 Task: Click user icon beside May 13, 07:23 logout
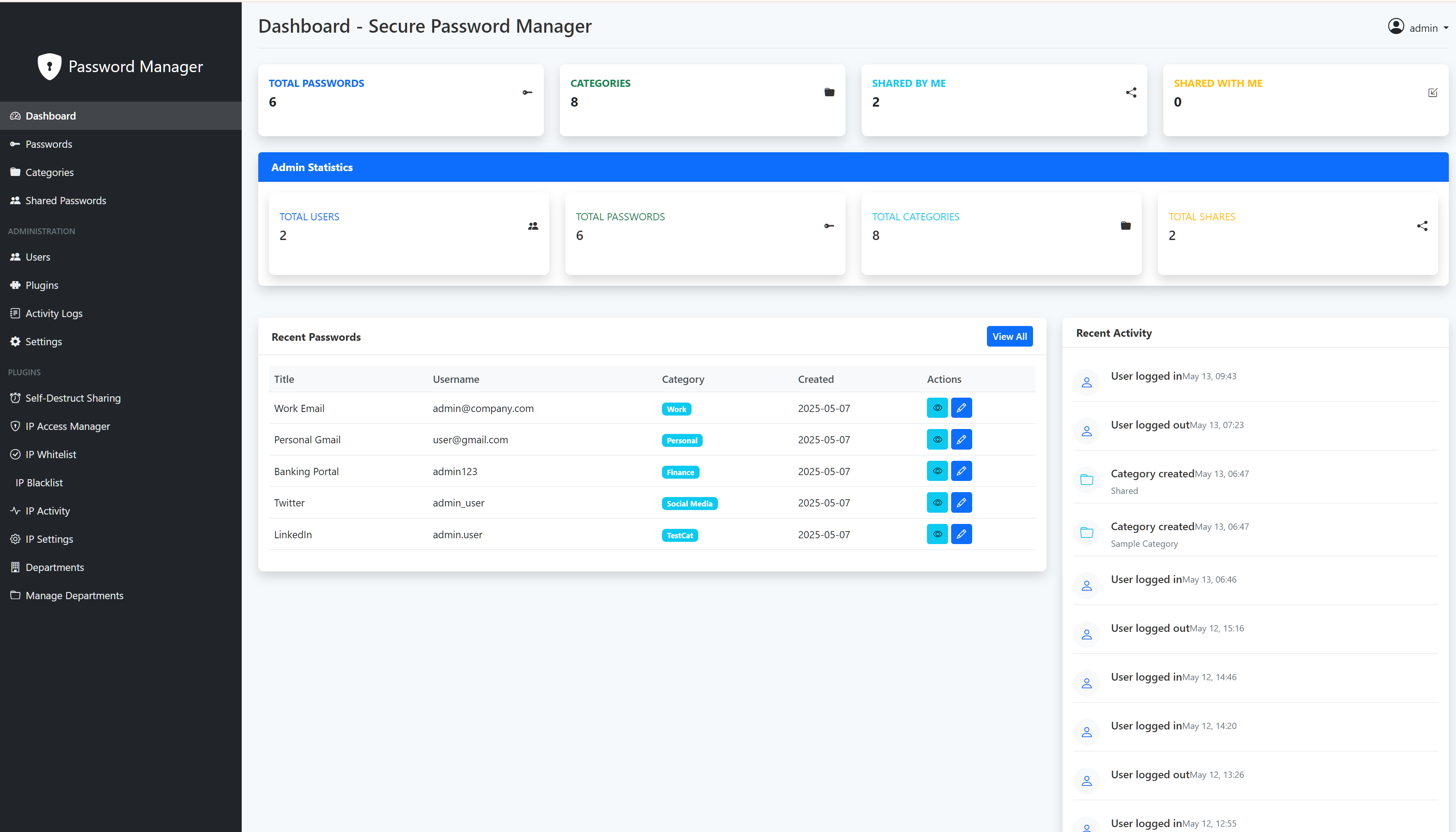[1087, 431]
